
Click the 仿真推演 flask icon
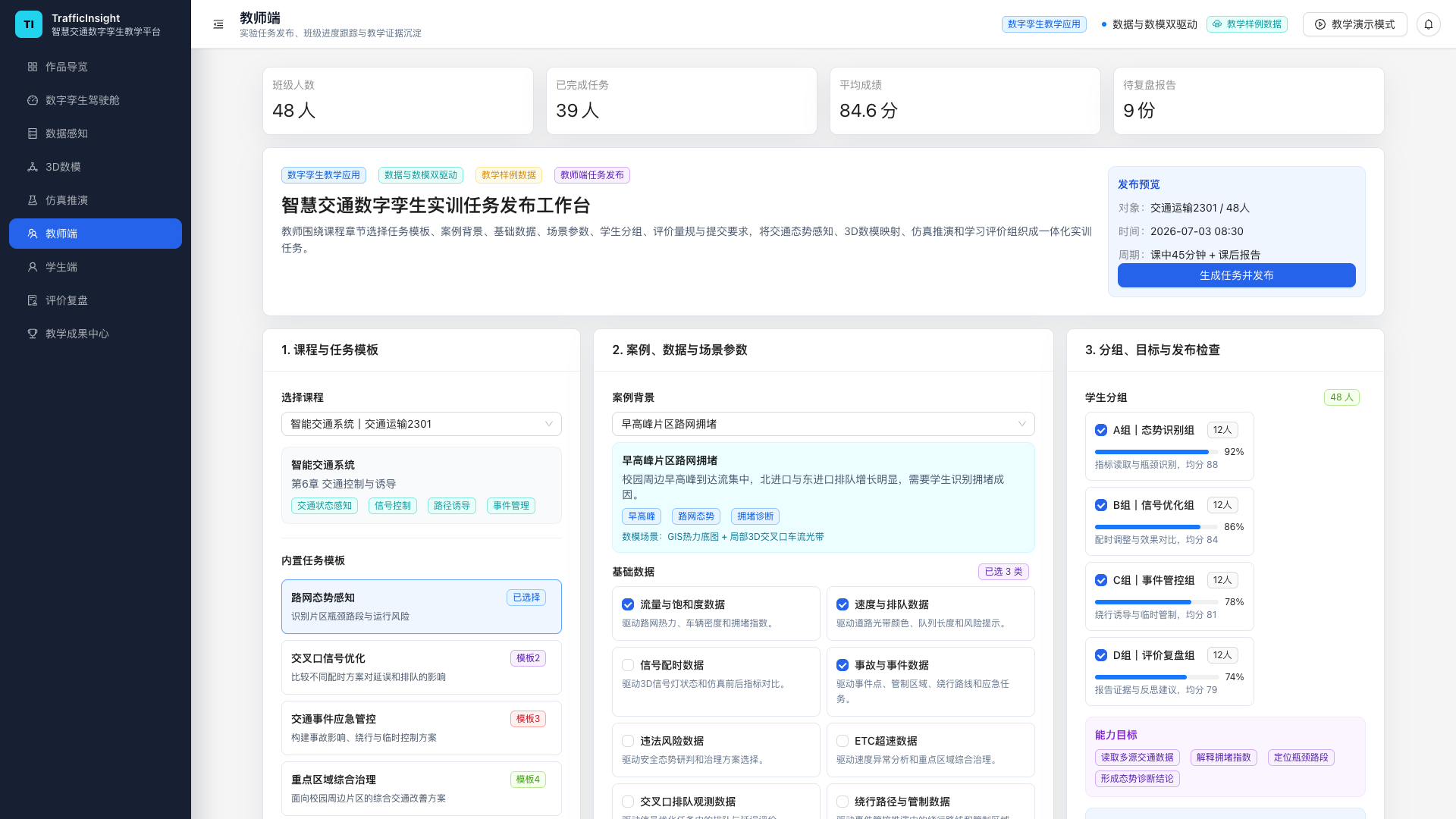pos(33,200)
